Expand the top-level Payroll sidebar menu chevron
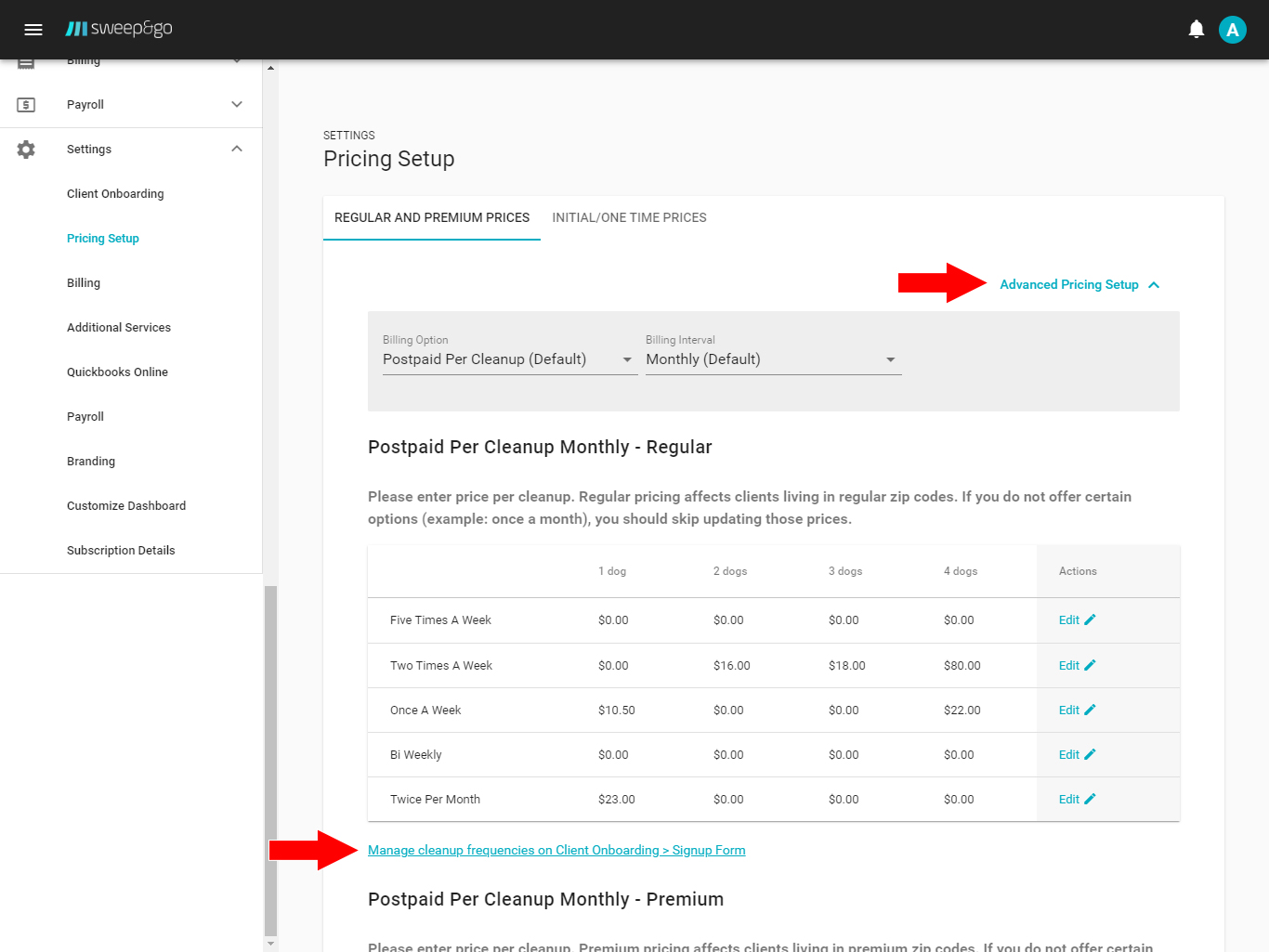This screenshot has width=1269, height=952. point(237,105)
